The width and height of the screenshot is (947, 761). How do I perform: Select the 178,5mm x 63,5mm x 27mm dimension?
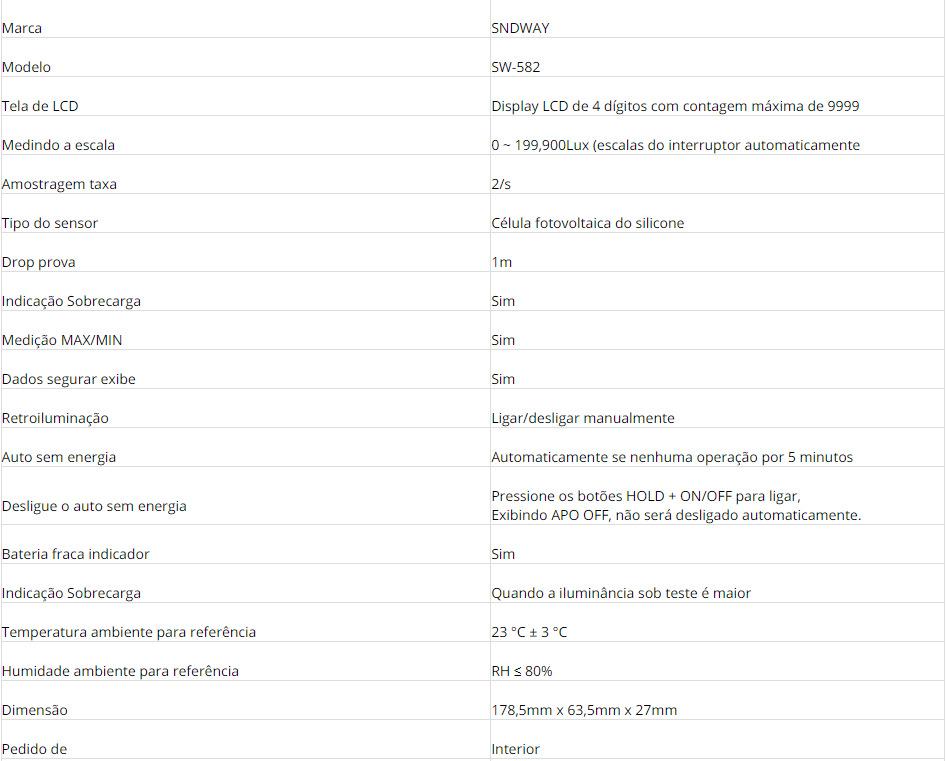584,710
